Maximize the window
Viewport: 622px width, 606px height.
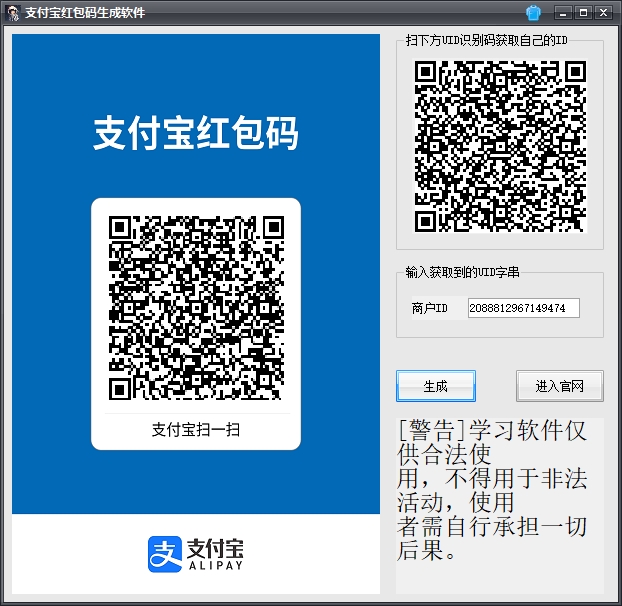(x=583, y=13)
